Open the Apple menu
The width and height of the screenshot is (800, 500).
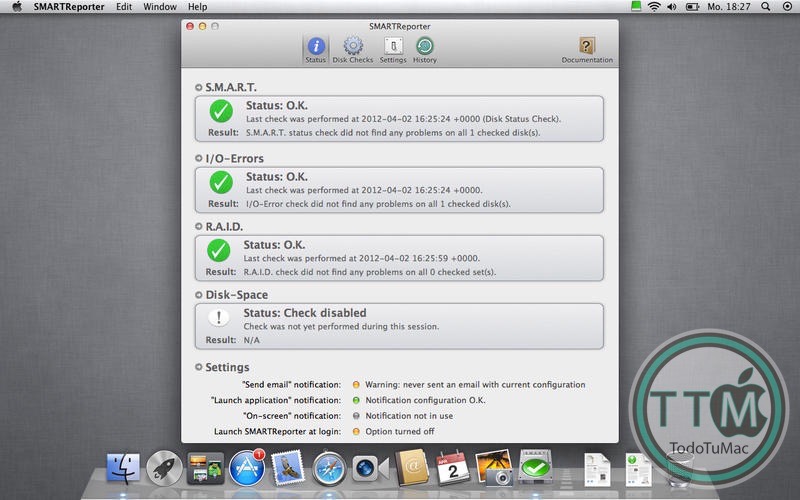(x=17, y=7)
